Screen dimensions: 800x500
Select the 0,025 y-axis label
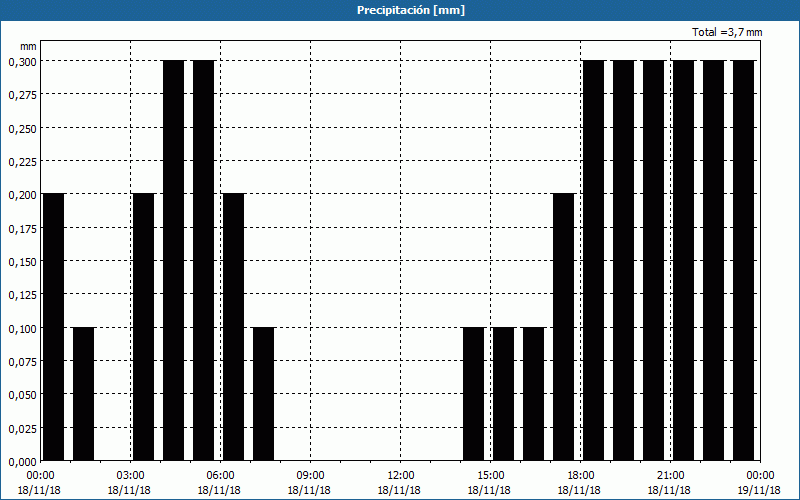(x=22, y=429)
